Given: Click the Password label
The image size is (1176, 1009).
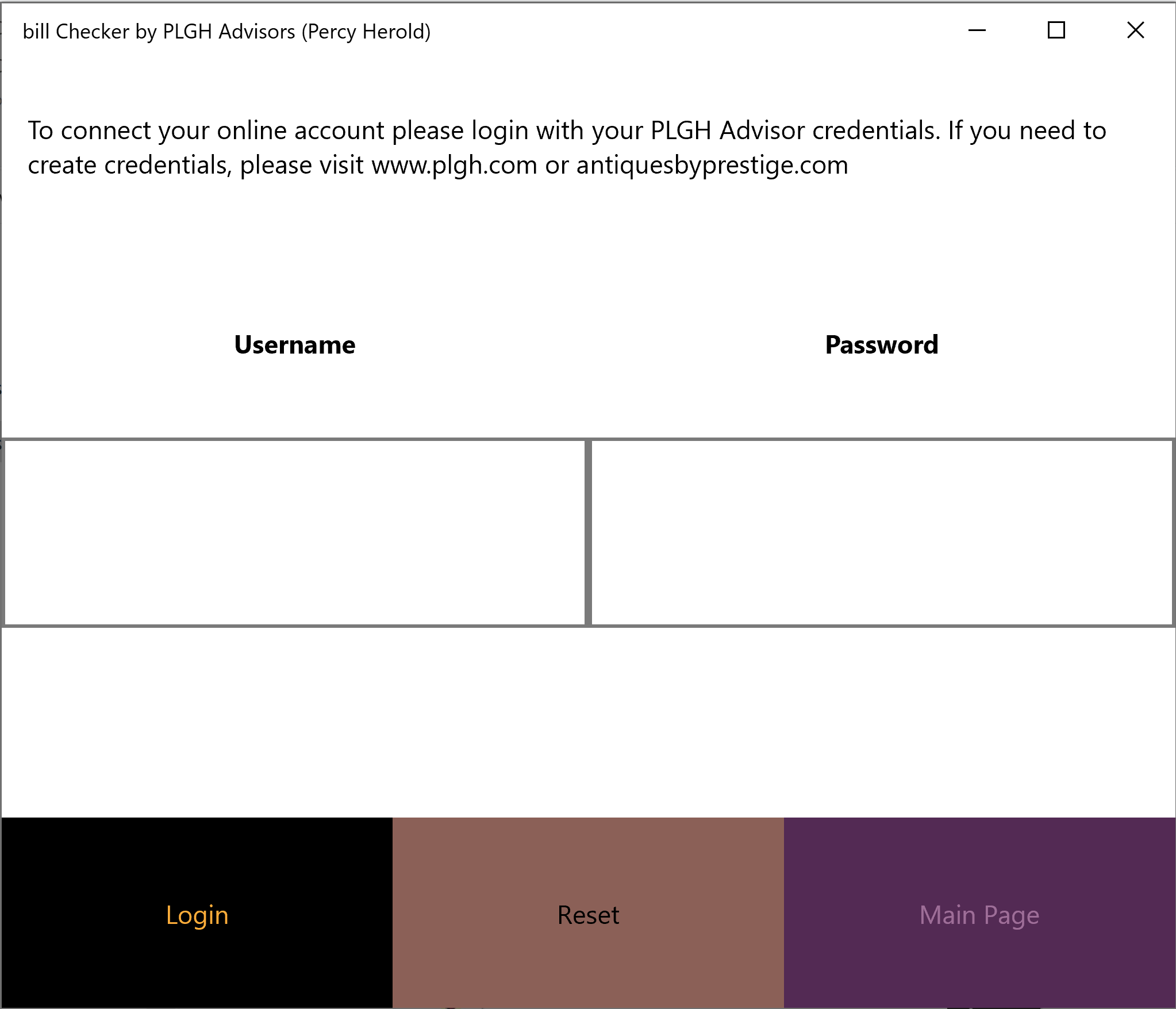Looking at the screenshot, I should point(881,345).
